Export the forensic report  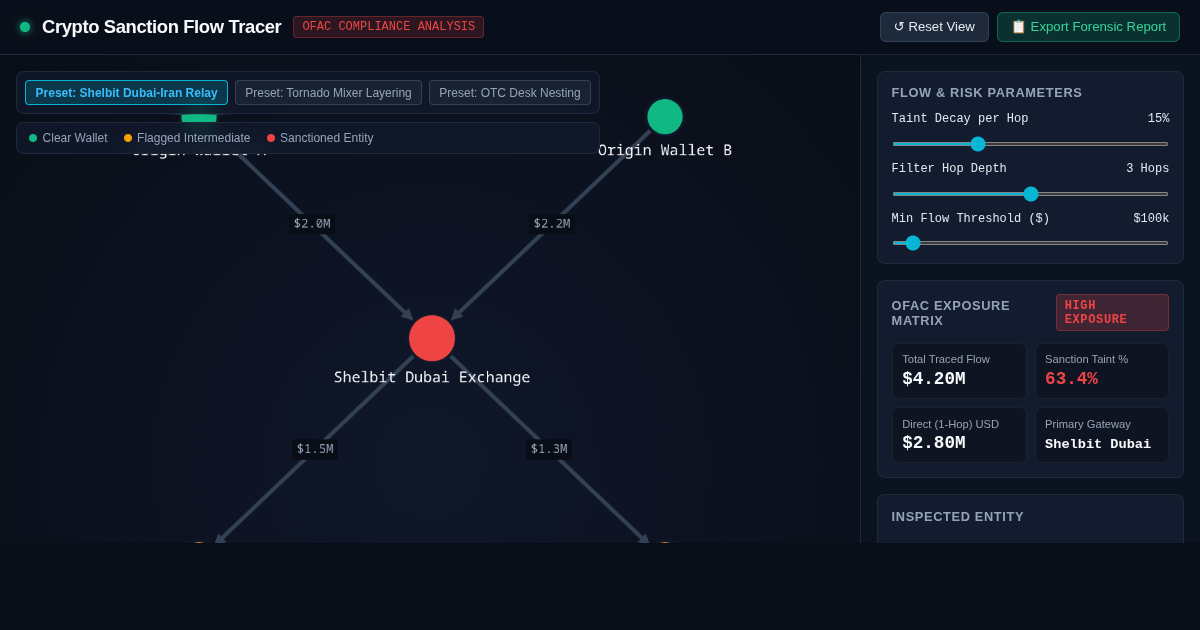coord(1088,27)
